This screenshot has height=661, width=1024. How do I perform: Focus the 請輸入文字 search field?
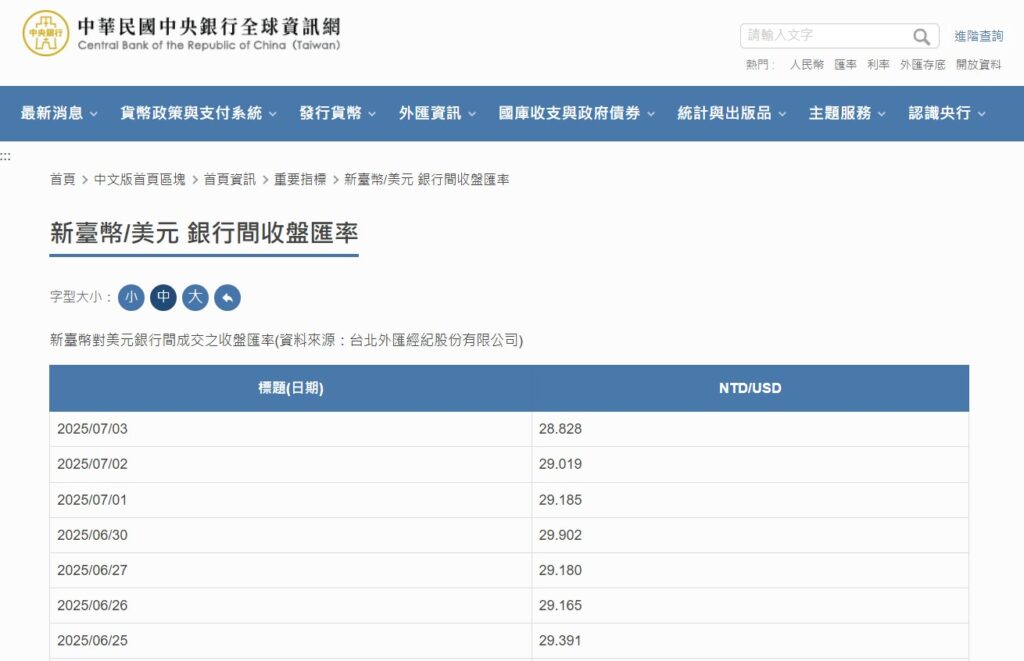[825, 36]
